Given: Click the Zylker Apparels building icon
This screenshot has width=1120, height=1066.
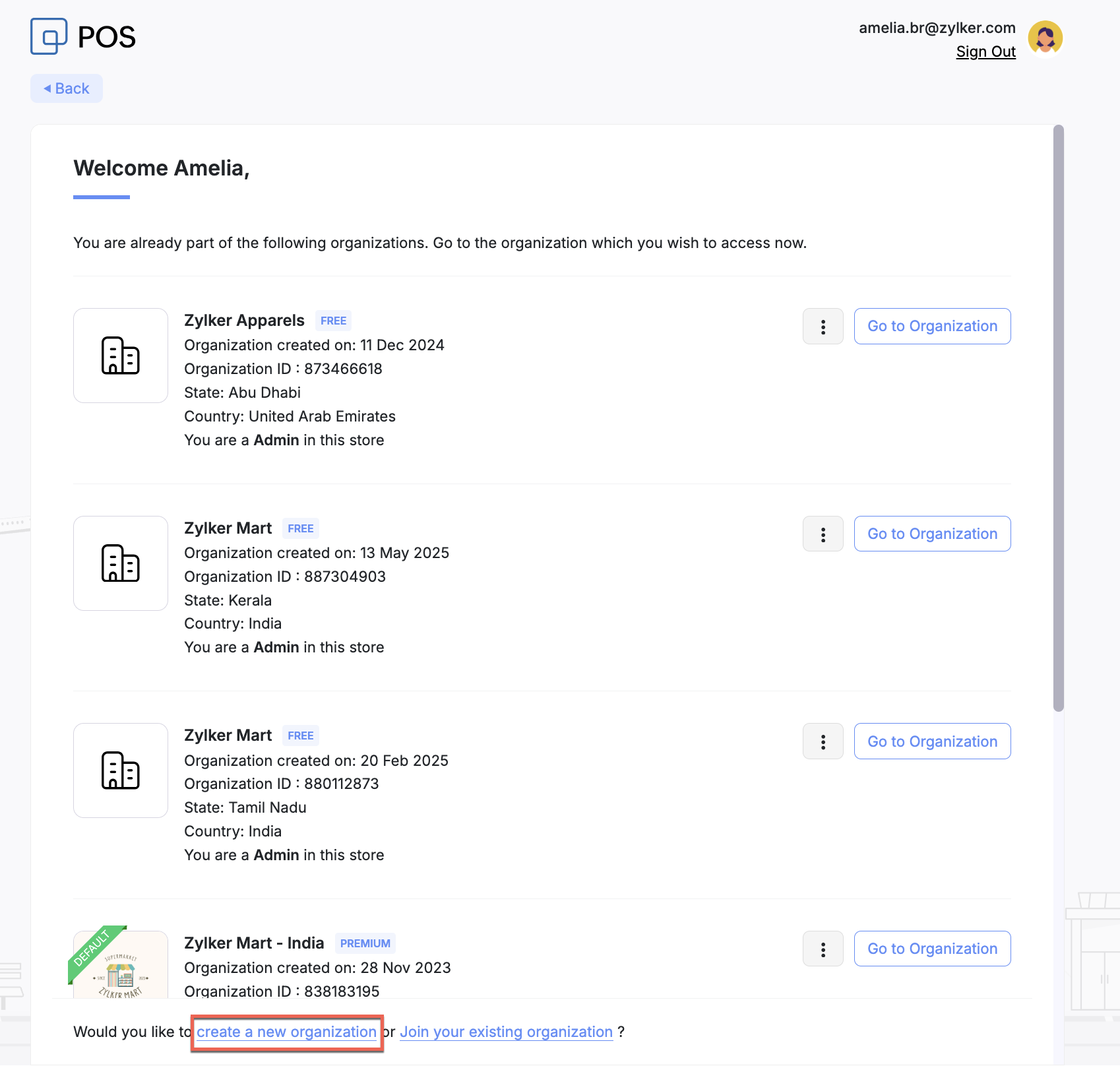Looking at the screenshot, I should tap(121, 356).
